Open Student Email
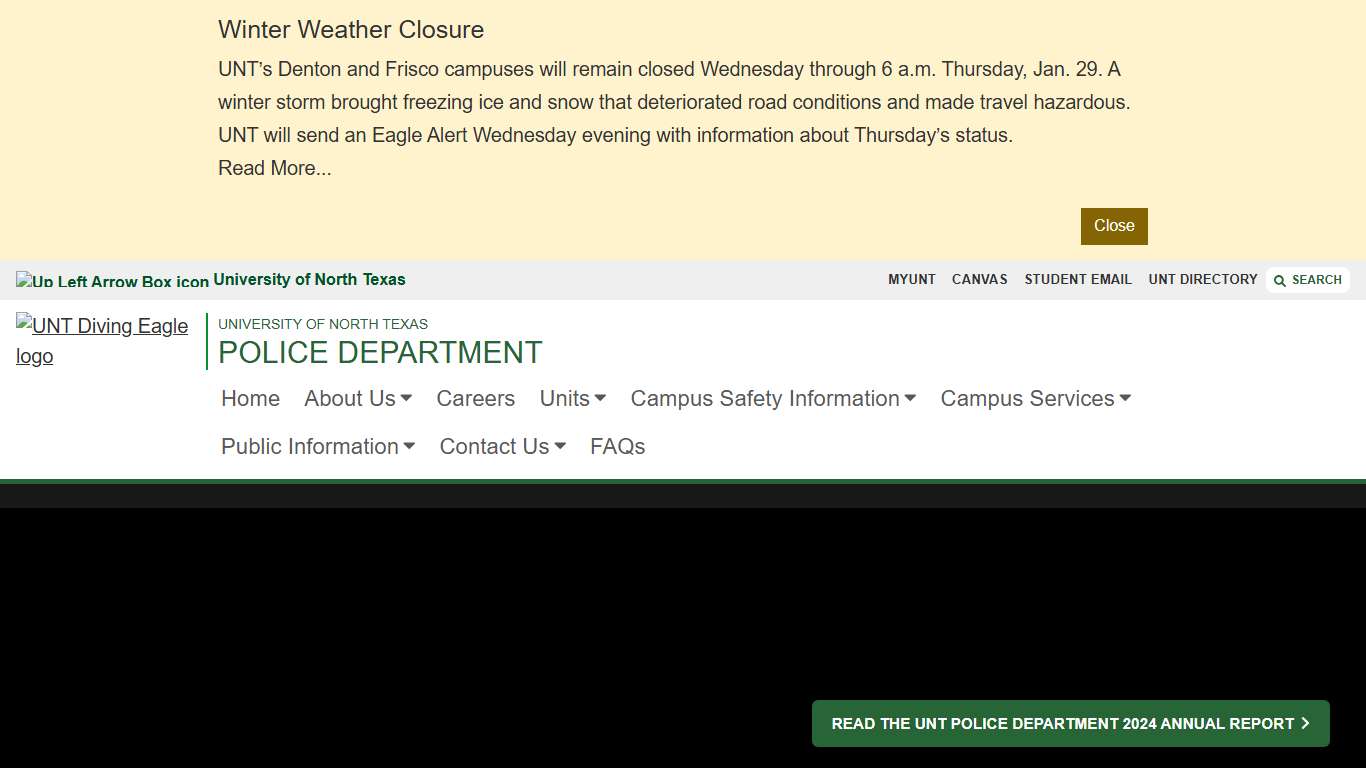Image resolution: width=1366 pixels, height=768 pixels. 1078,280
